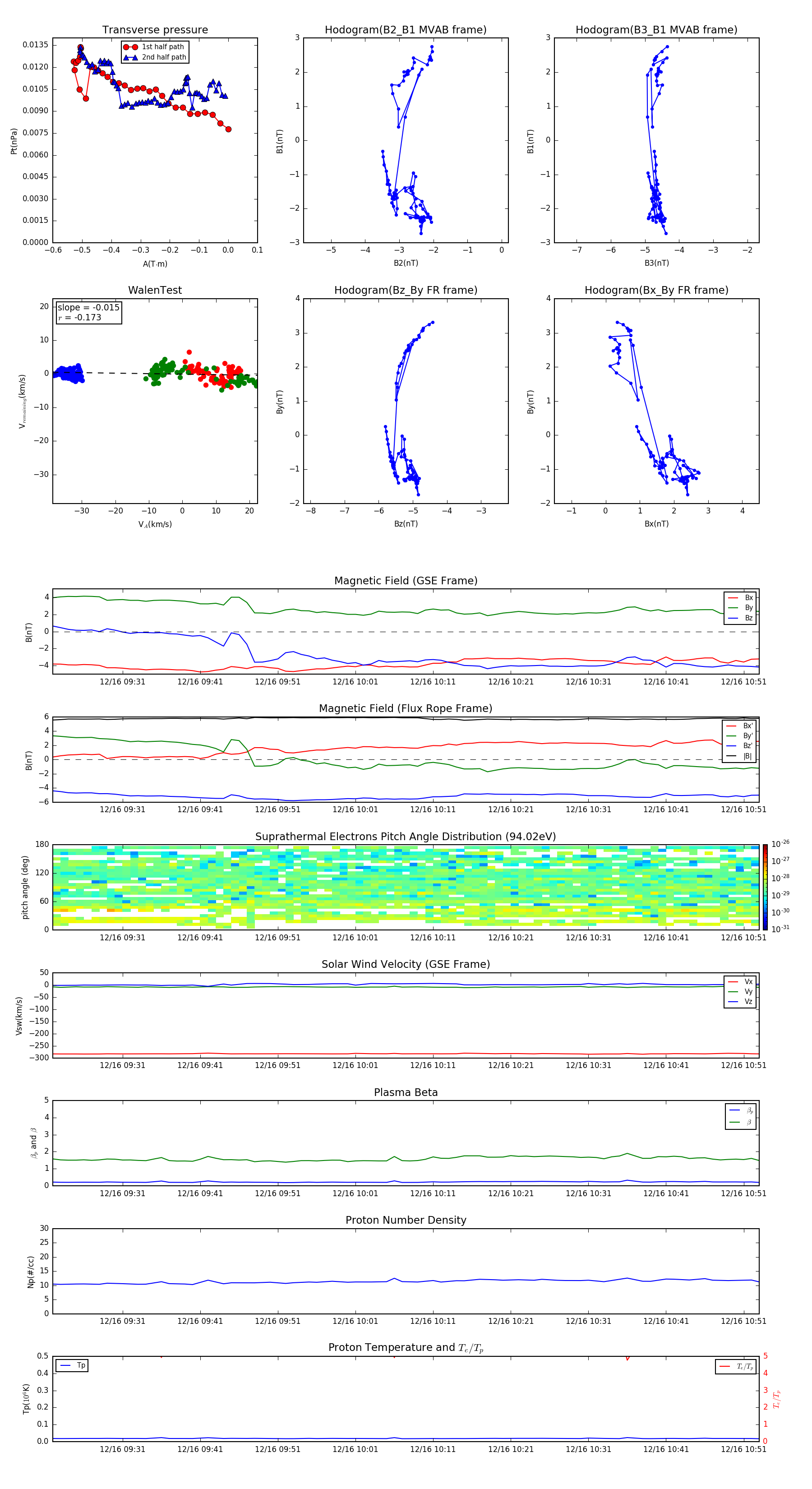Click 'Np(#/cc)' axis label

[x=31, y=1272]
